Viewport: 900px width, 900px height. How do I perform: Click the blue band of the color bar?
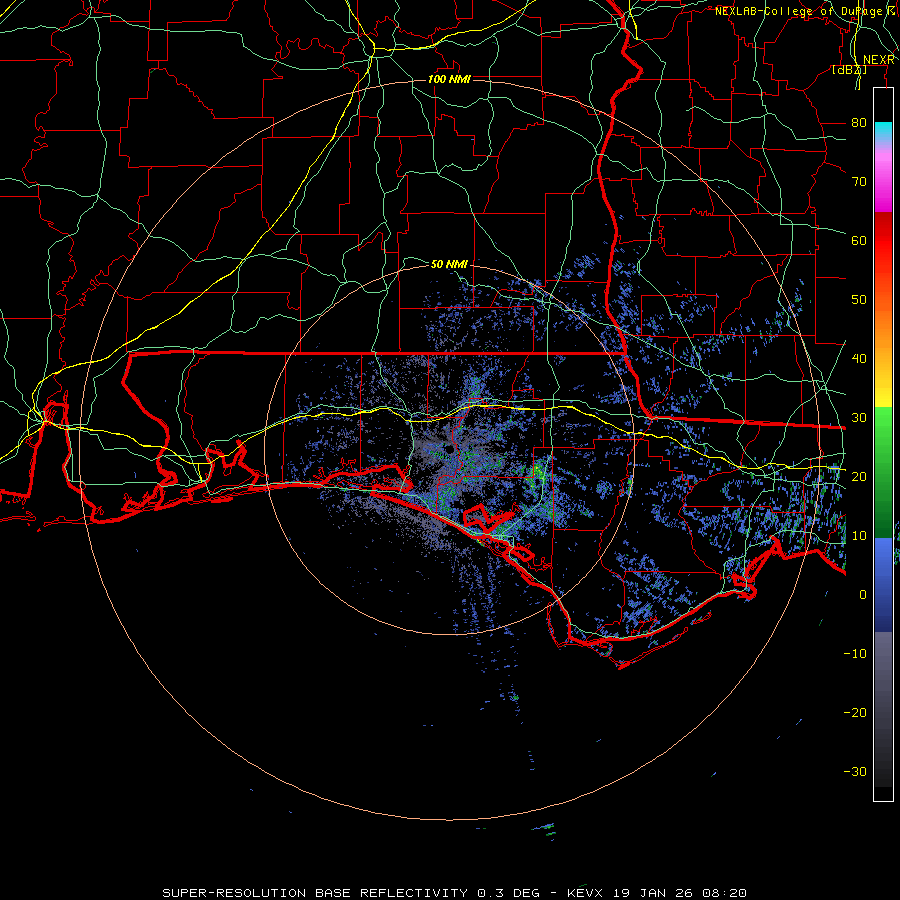coord(883,584)
